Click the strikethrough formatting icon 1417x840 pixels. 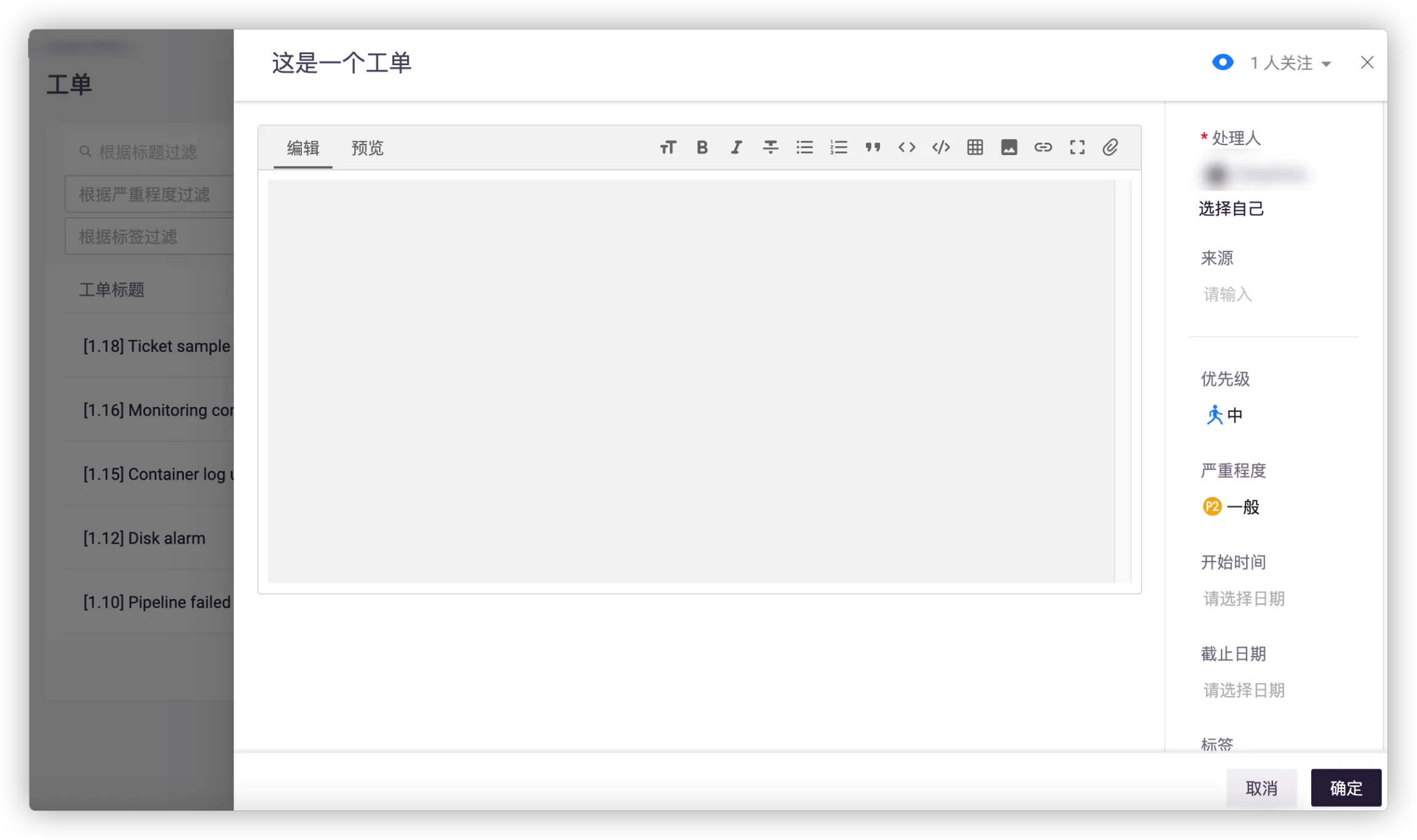click(770, 148)
